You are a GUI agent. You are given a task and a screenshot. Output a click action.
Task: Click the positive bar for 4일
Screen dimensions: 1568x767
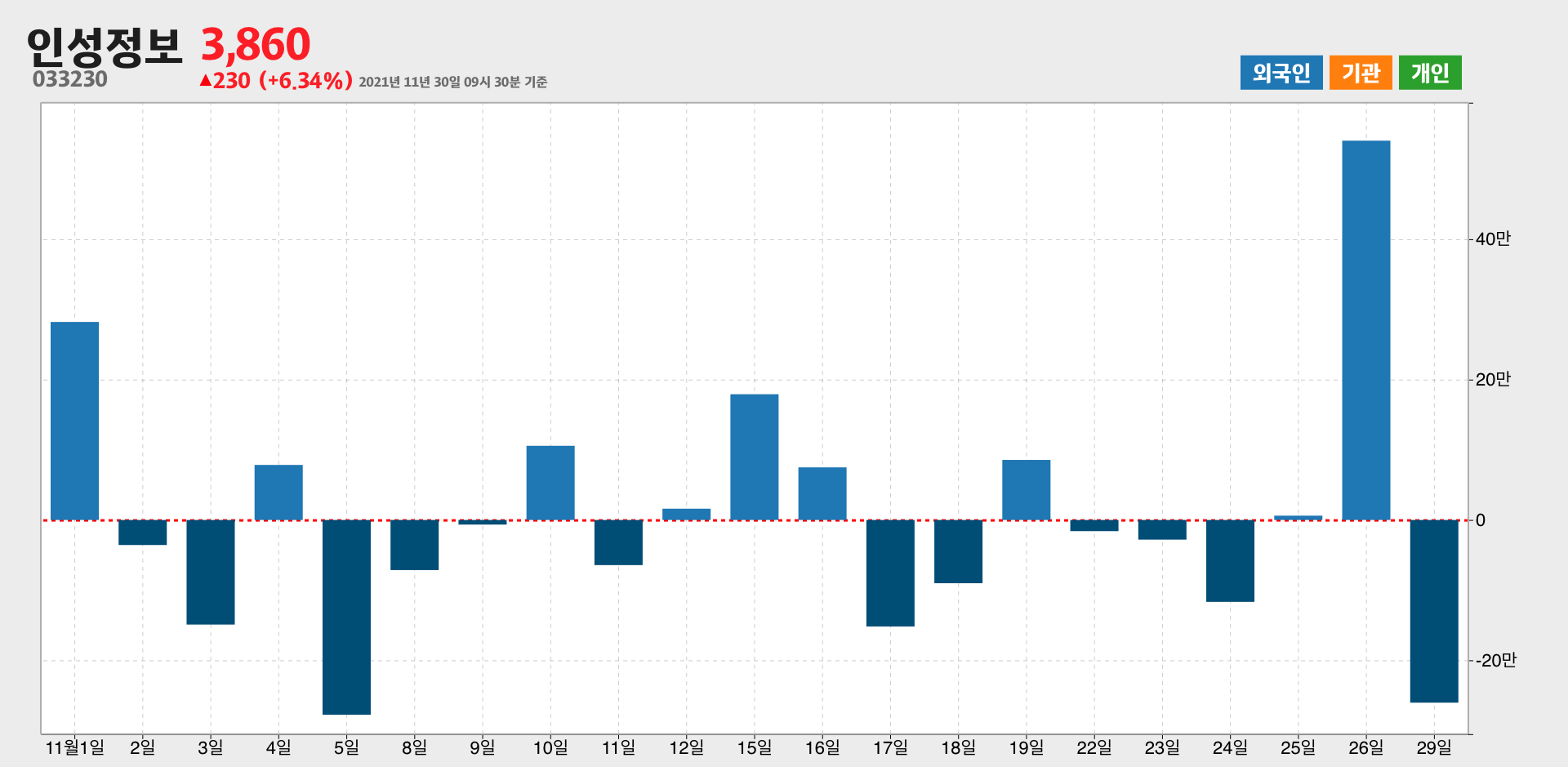pos(278,493)
